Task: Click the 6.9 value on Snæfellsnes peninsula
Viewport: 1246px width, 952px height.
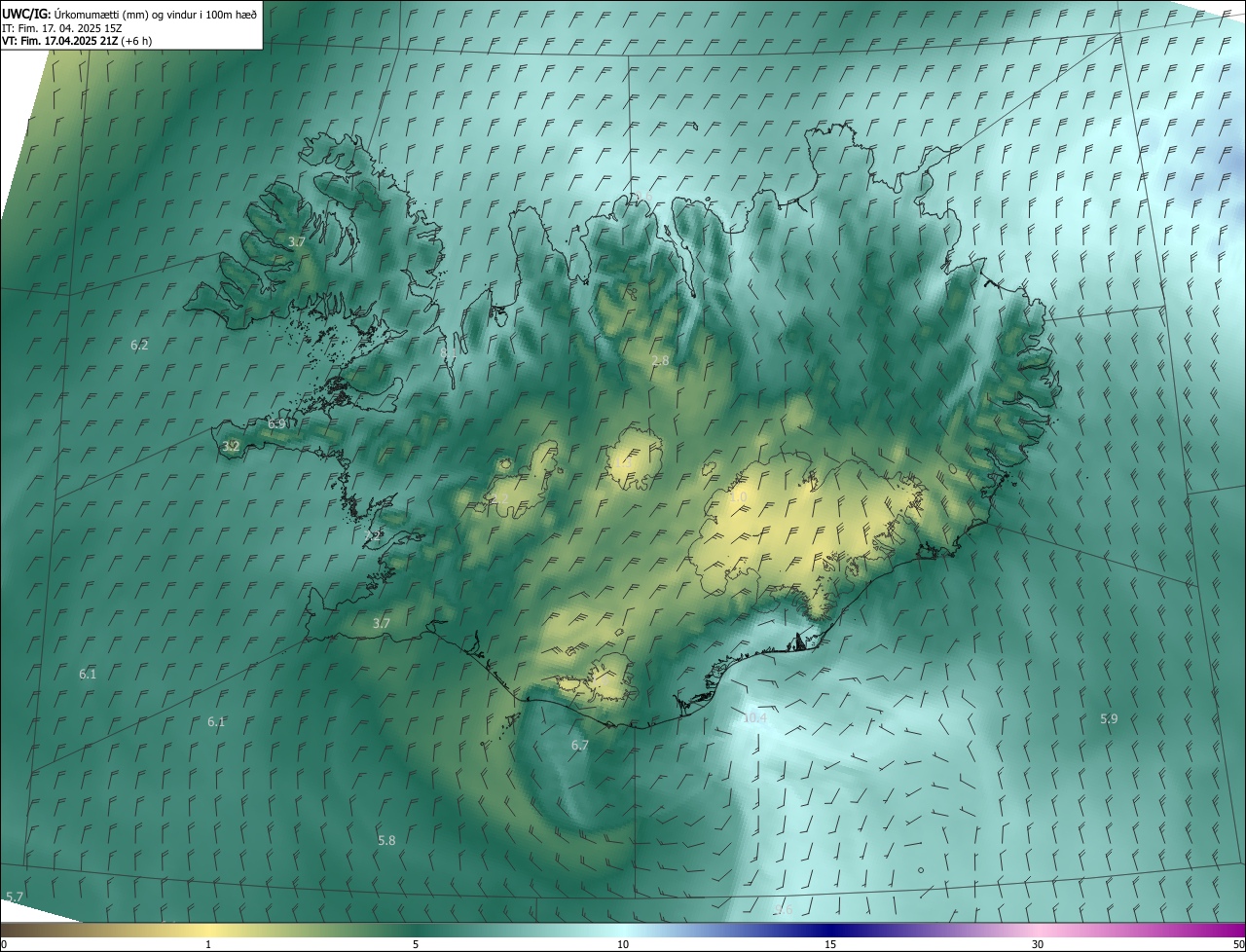Action: 276,423
